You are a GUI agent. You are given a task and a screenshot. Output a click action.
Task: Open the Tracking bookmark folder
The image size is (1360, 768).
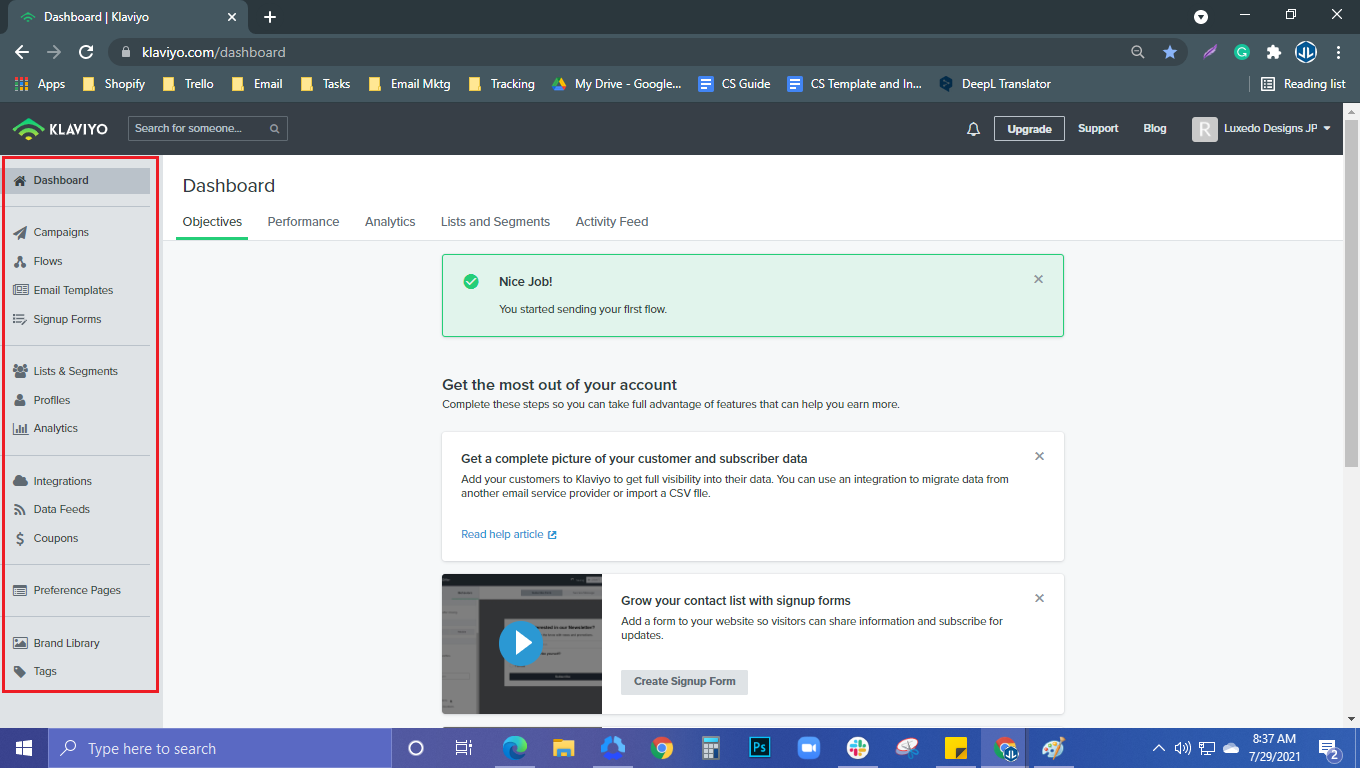[x=501, y=84]
